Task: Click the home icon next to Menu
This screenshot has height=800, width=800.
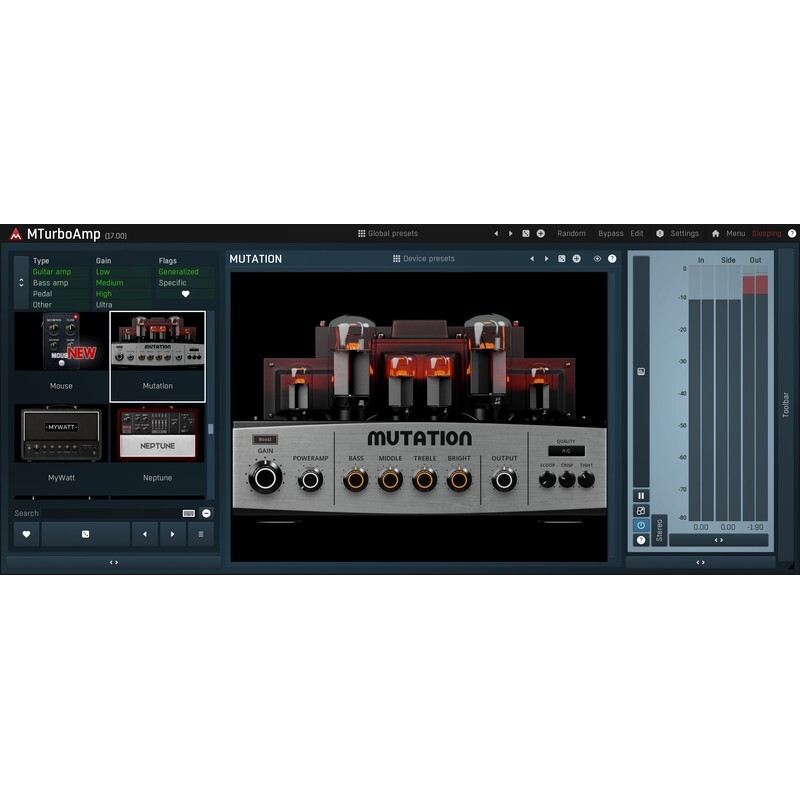Action: (x=716, y=231)
